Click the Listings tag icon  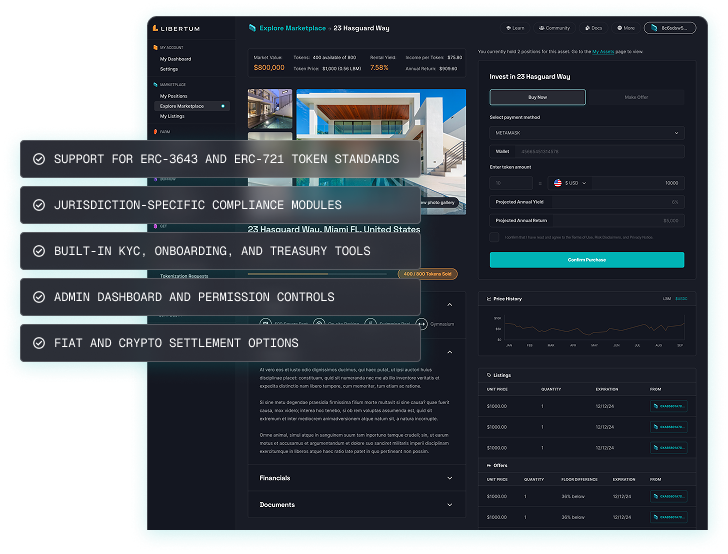coord(487,375)
